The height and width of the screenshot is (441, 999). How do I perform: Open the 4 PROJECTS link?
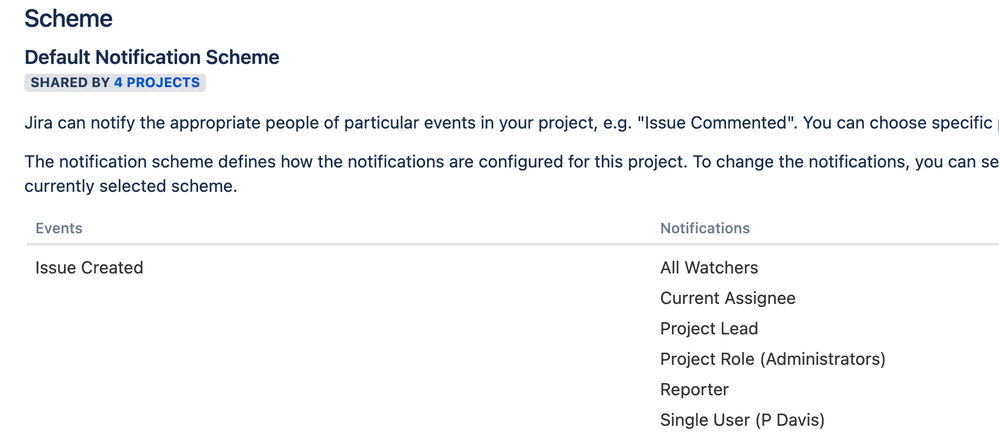point(157,83)
